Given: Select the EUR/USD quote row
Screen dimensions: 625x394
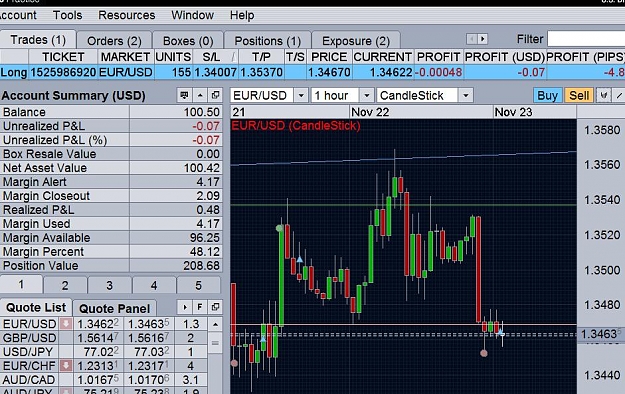Looking at the screenshot, I should [104, 324].
